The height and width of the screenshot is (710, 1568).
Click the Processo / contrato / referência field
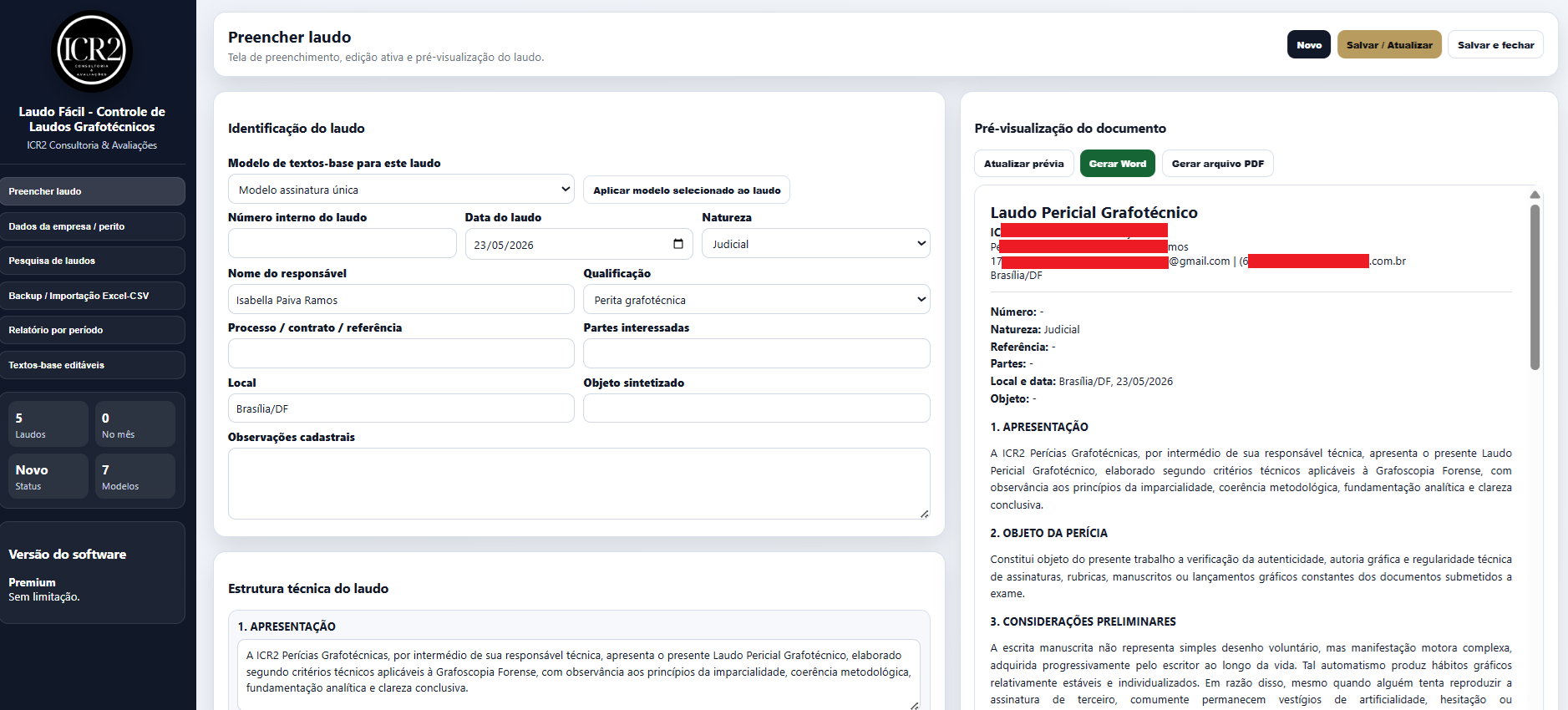click(x=401, y=353)
